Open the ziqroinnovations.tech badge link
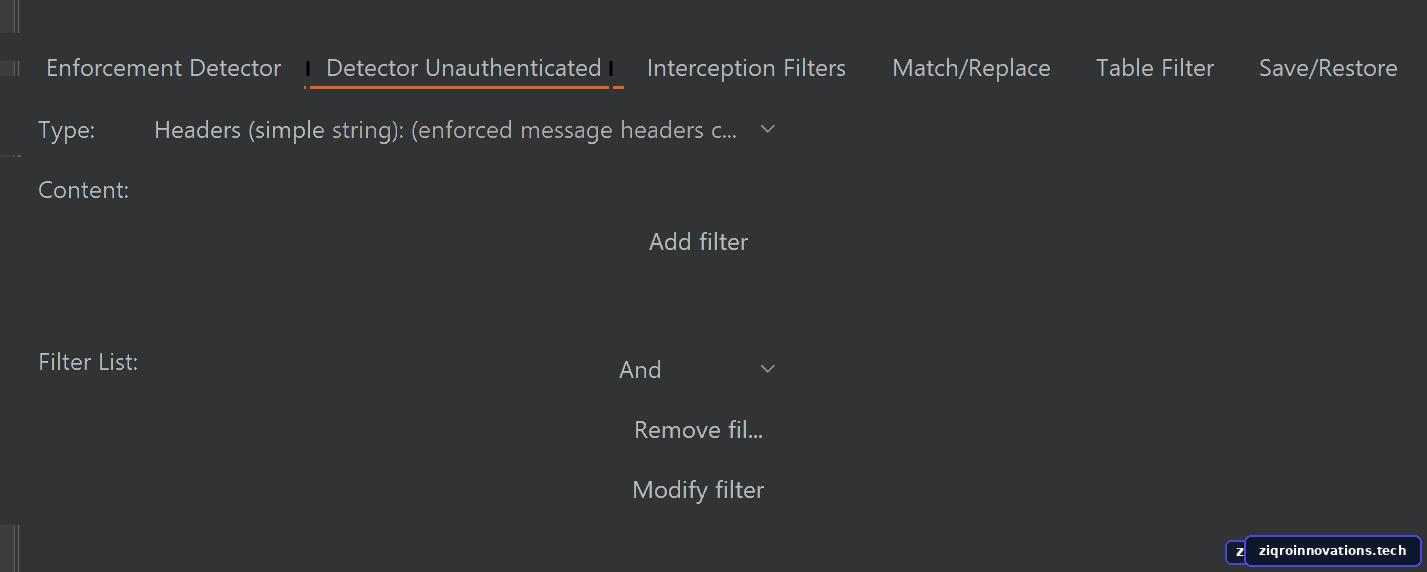 click(1333, 551)
